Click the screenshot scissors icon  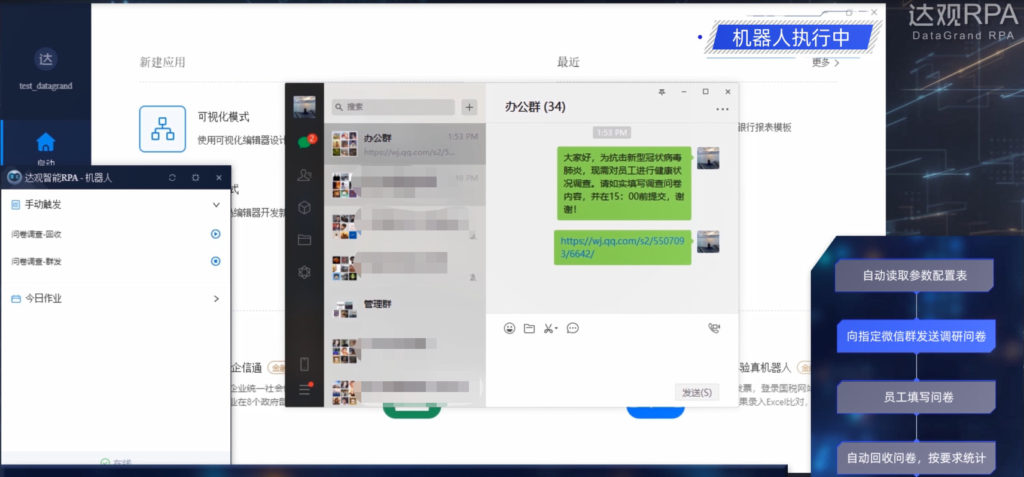549,328
